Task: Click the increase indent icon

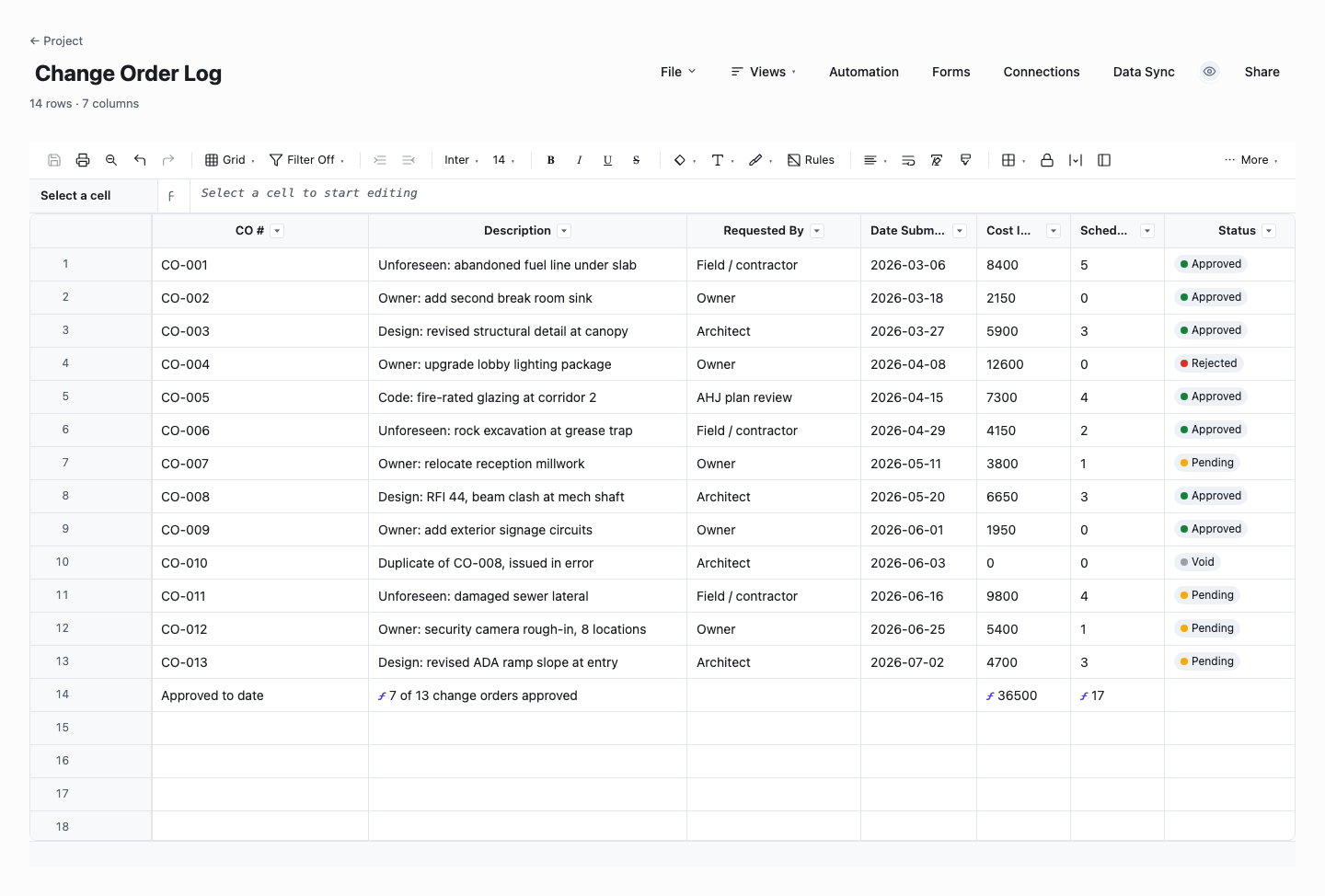Action: (x=380, y=160)
